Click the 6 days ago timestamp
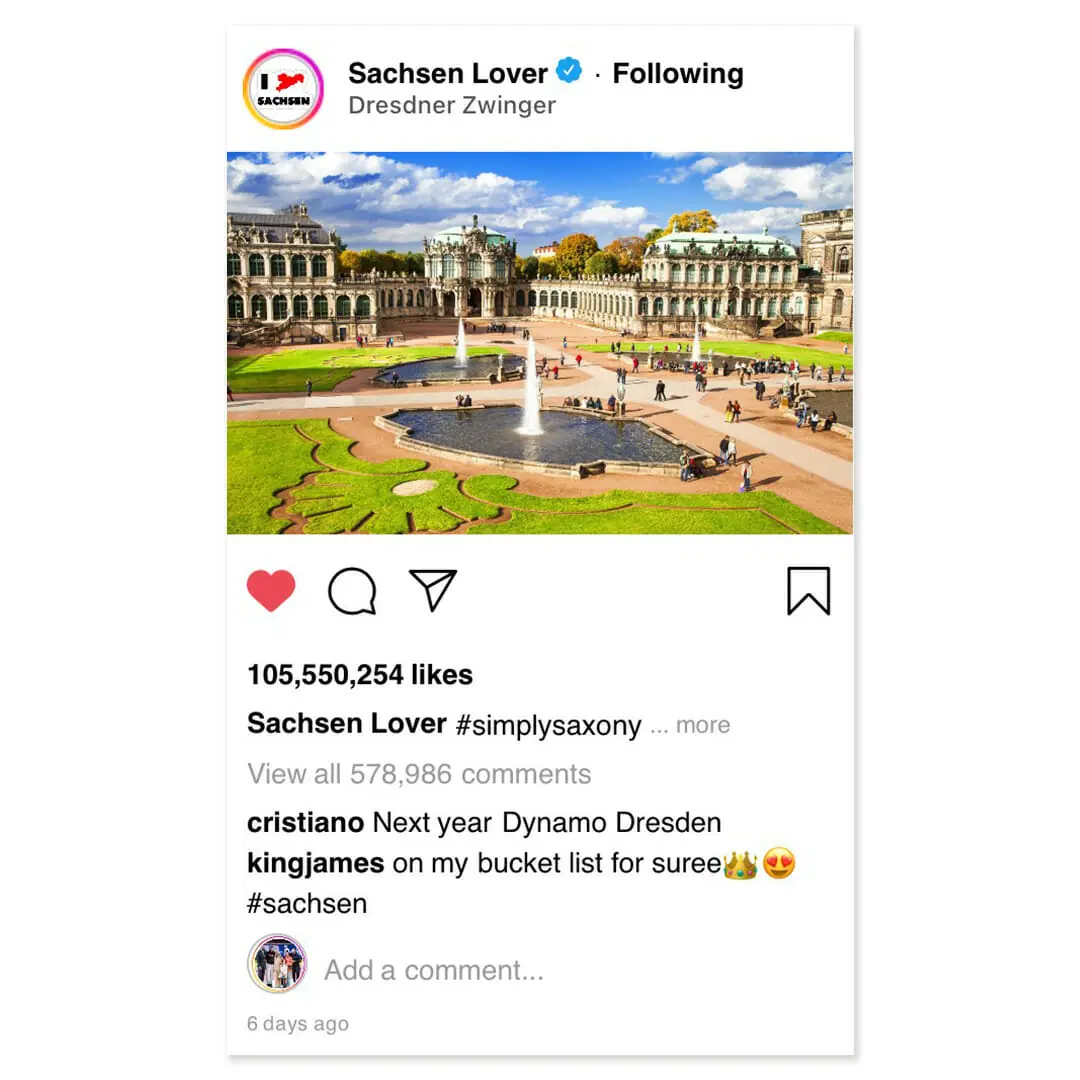1080x1080 pixels. [x=298, y=1024]
